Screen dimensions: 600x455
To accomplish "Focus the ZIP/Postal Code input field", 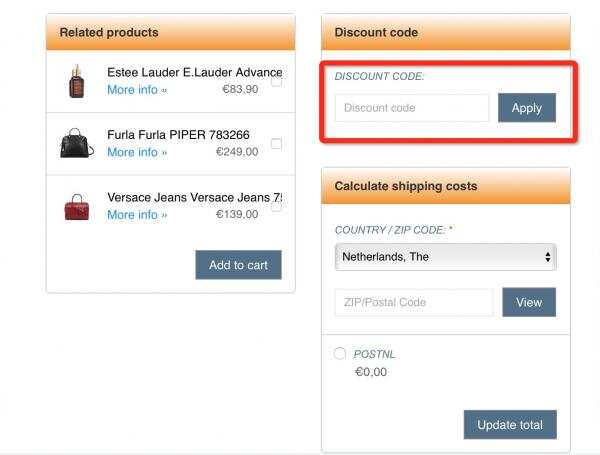I will tap(414, 302).
